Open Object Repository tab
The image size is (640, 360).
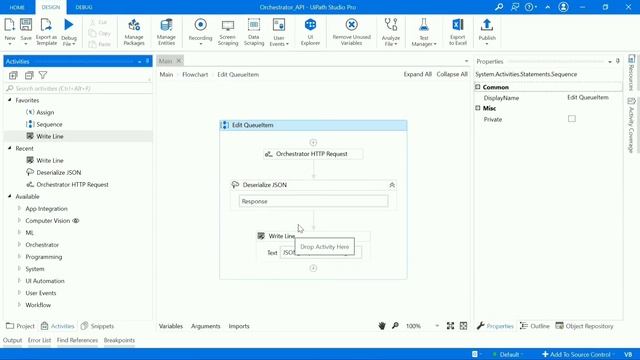584,326
